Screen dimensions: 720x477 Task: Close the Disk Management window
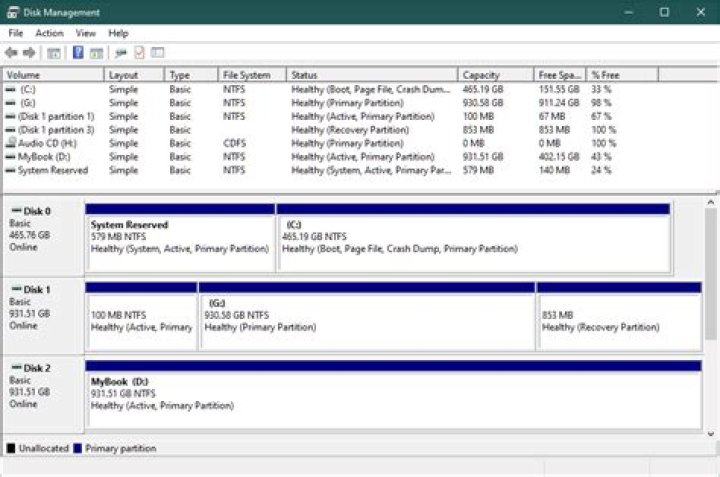coord(701,12)
